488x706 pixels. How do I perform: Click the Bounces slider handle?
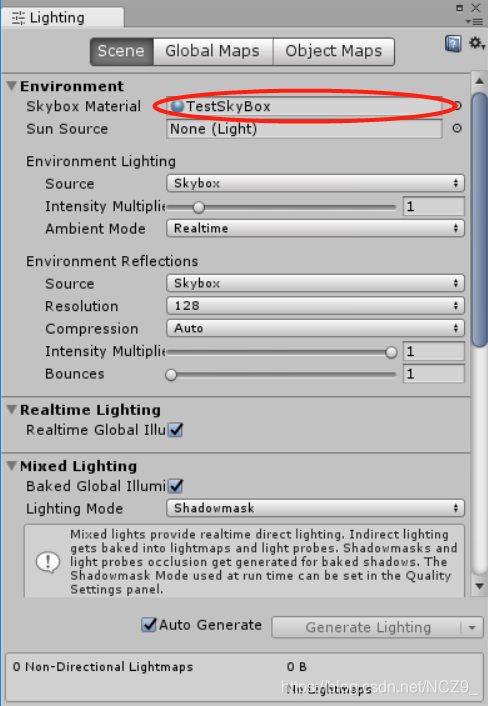coord(171,375)
